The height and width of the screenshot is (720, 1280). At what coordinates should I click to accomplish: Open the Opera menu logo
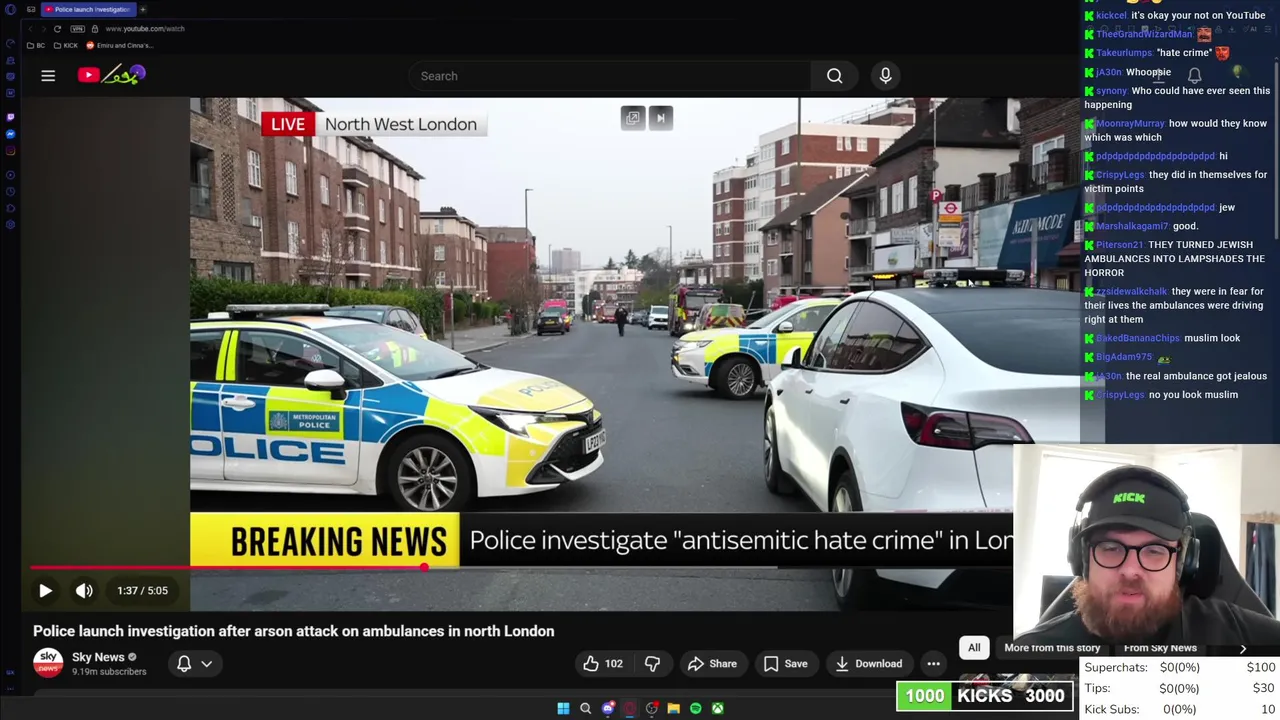tap(10, 9)
